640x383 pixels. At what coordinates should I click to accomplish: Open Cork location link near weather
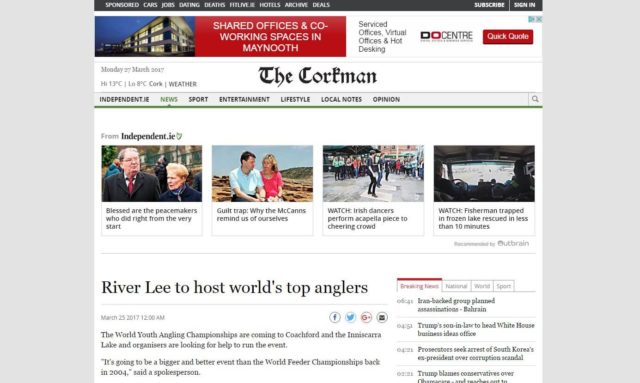click(156, 84)
